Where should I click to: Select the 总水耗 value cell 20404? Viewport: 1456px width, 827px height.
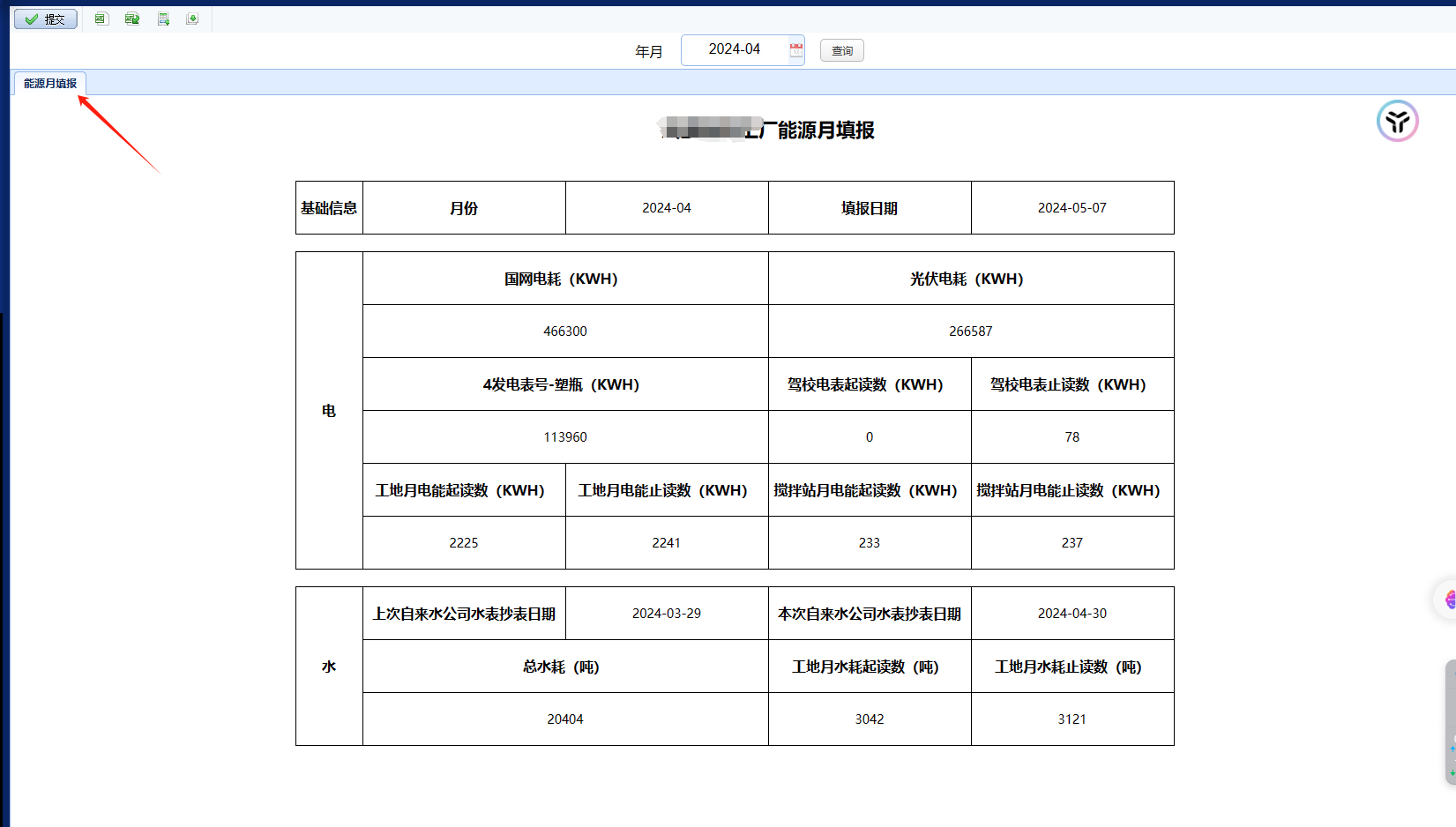pos(565,719)
